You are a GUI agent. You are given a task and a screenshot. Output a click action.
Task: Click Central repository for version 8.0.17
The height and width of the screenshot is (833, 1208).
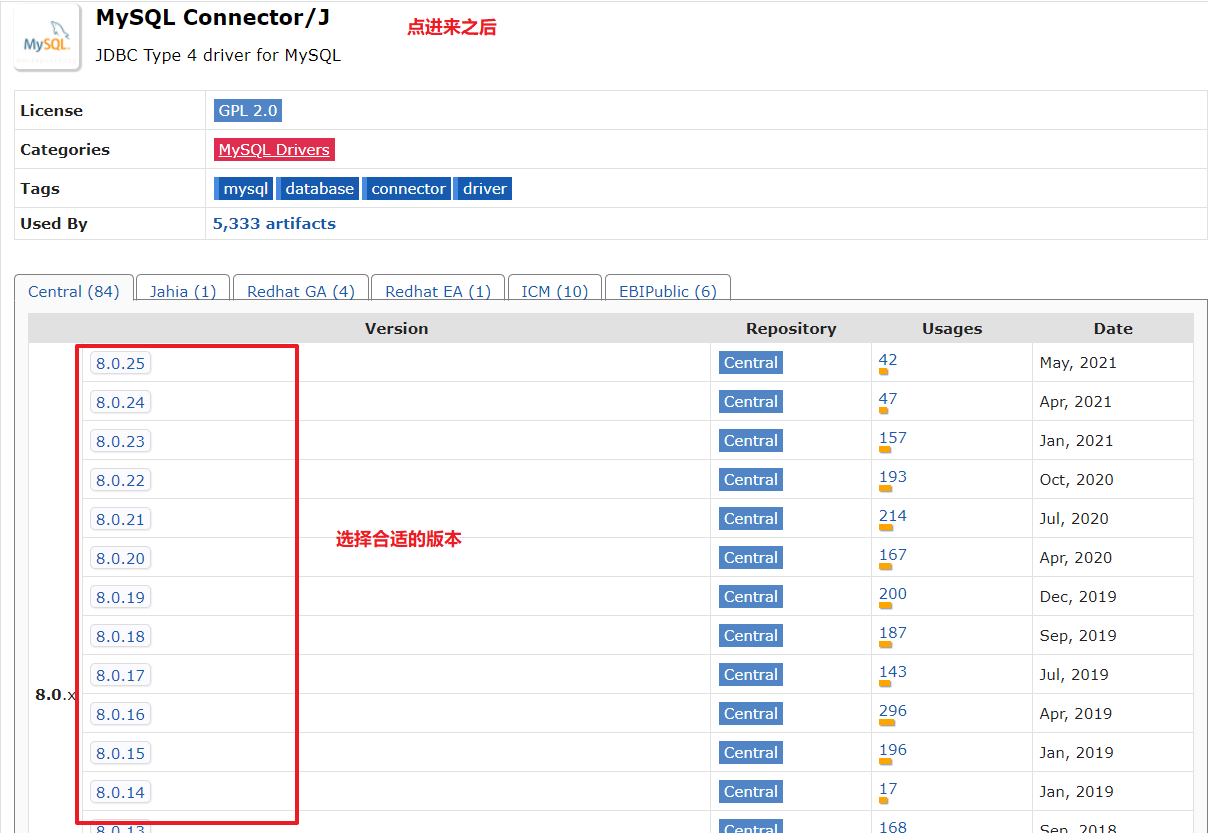point(751,674)
